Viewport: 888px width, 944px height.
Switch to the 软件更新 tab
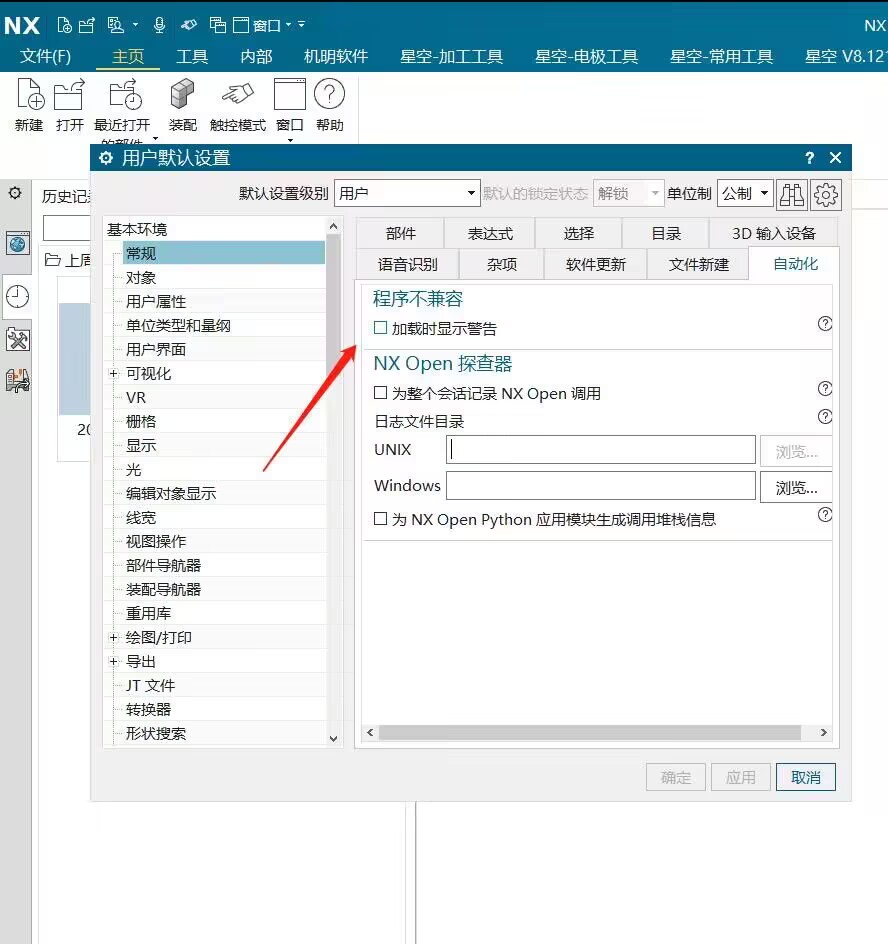(595, 264)
